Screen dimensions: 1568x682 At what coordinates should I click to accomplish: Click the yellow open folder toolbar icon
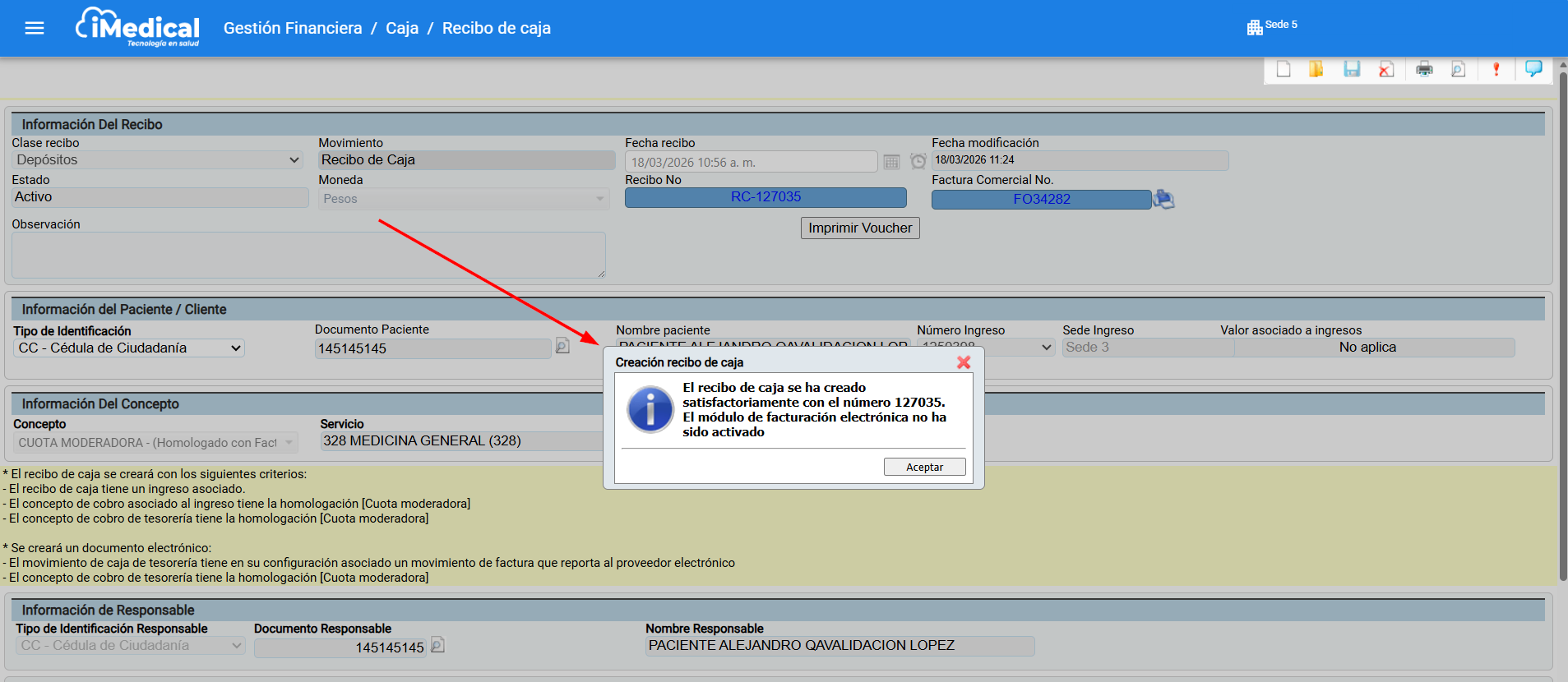pyautogui.click(x=1316, y=70)
